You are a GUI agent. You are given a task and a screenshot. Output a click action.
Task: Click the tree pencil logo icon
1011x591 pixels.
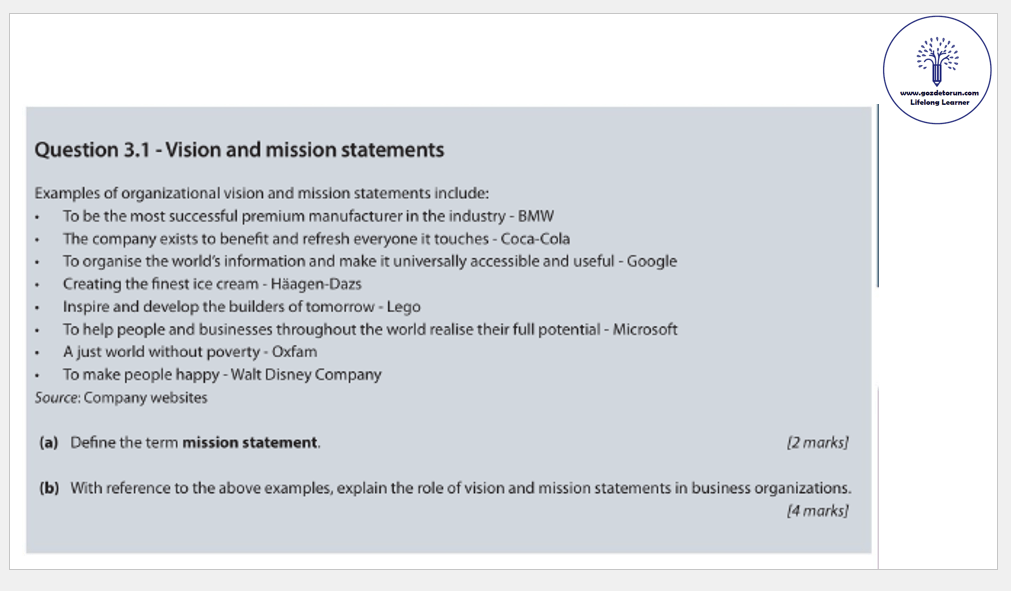[936, 61]
